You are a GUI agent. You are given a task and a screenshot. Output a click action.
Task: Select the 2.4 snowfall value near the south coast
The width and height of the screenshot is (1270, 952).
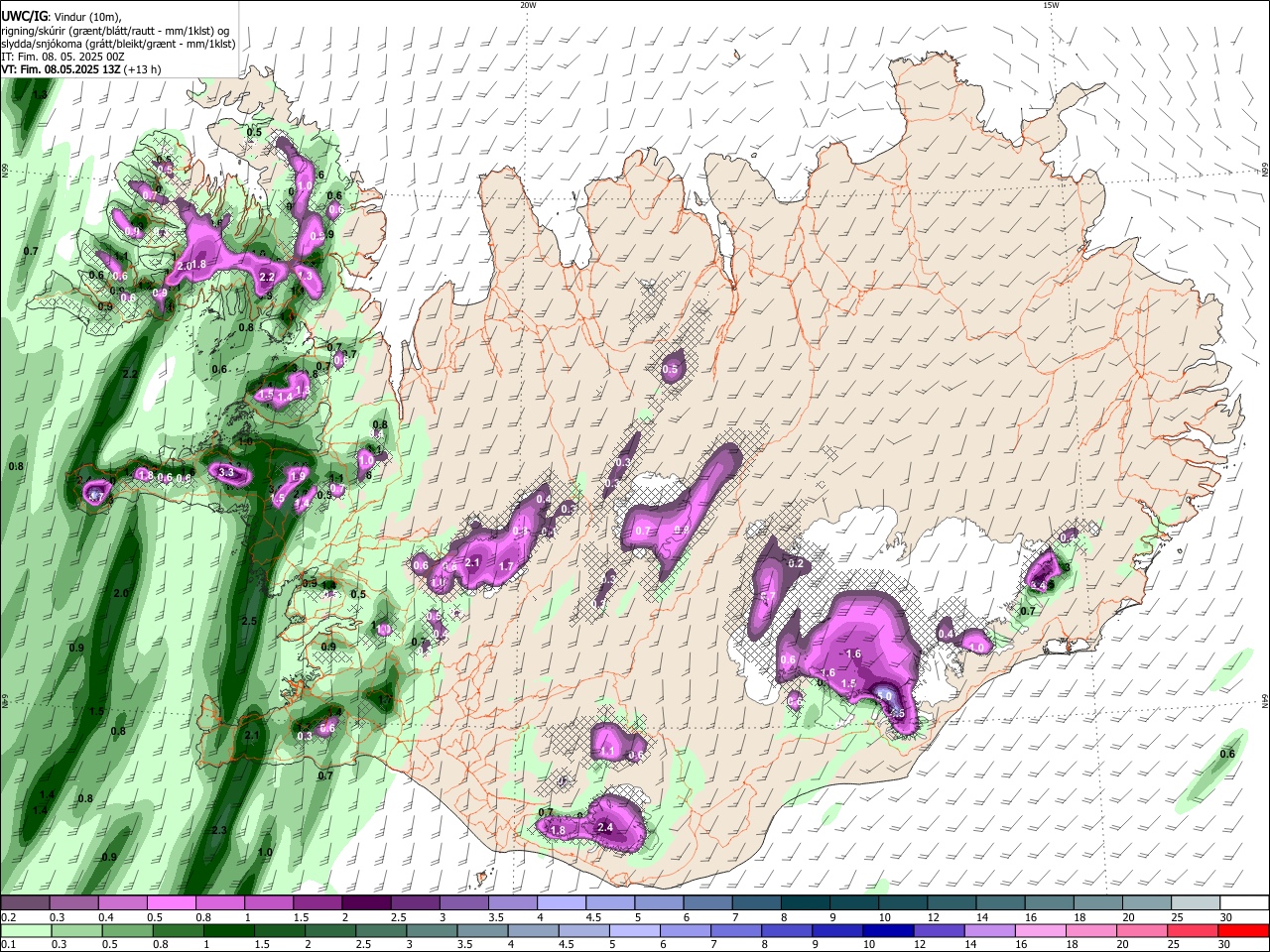coord(605,828)
